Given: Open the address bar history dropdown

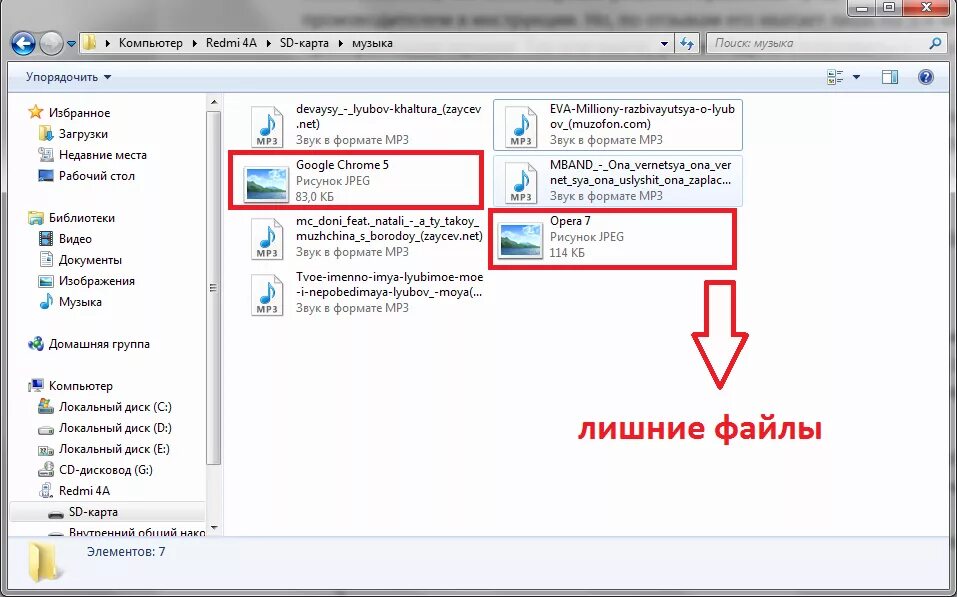Looking at the screenshot, I should click(664, 44).
